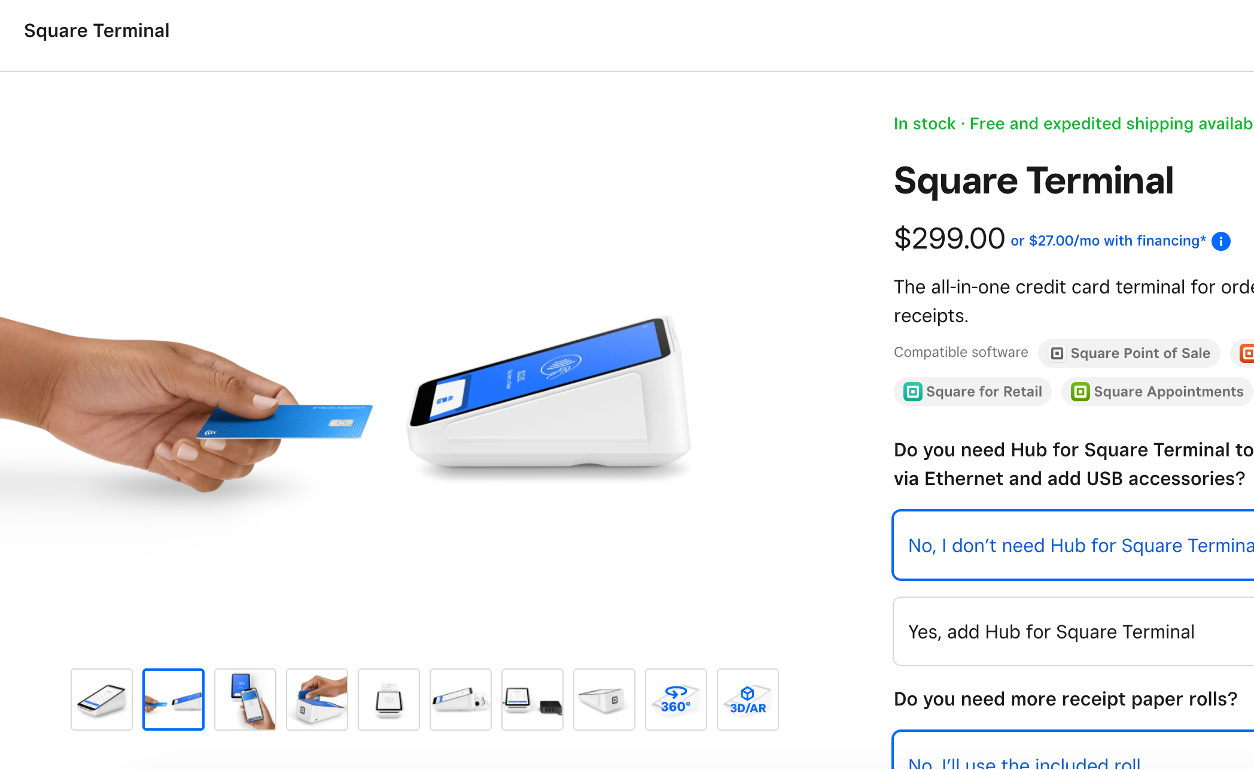Click the $27.00/mo financing link
1254x770 pixels.
tap(1108, 241)
